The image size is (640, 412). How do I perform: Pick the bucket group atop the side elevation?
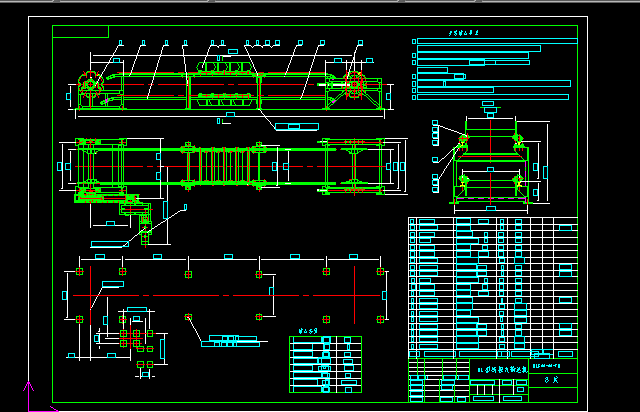click(x=224, y=67)
